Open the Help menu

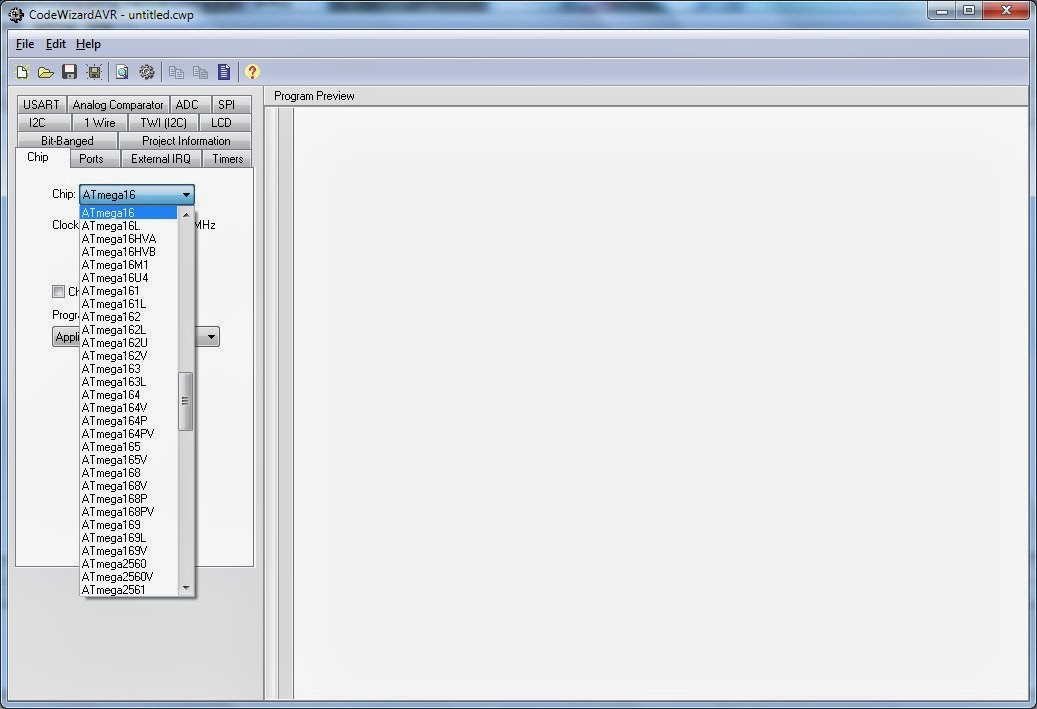88,44
